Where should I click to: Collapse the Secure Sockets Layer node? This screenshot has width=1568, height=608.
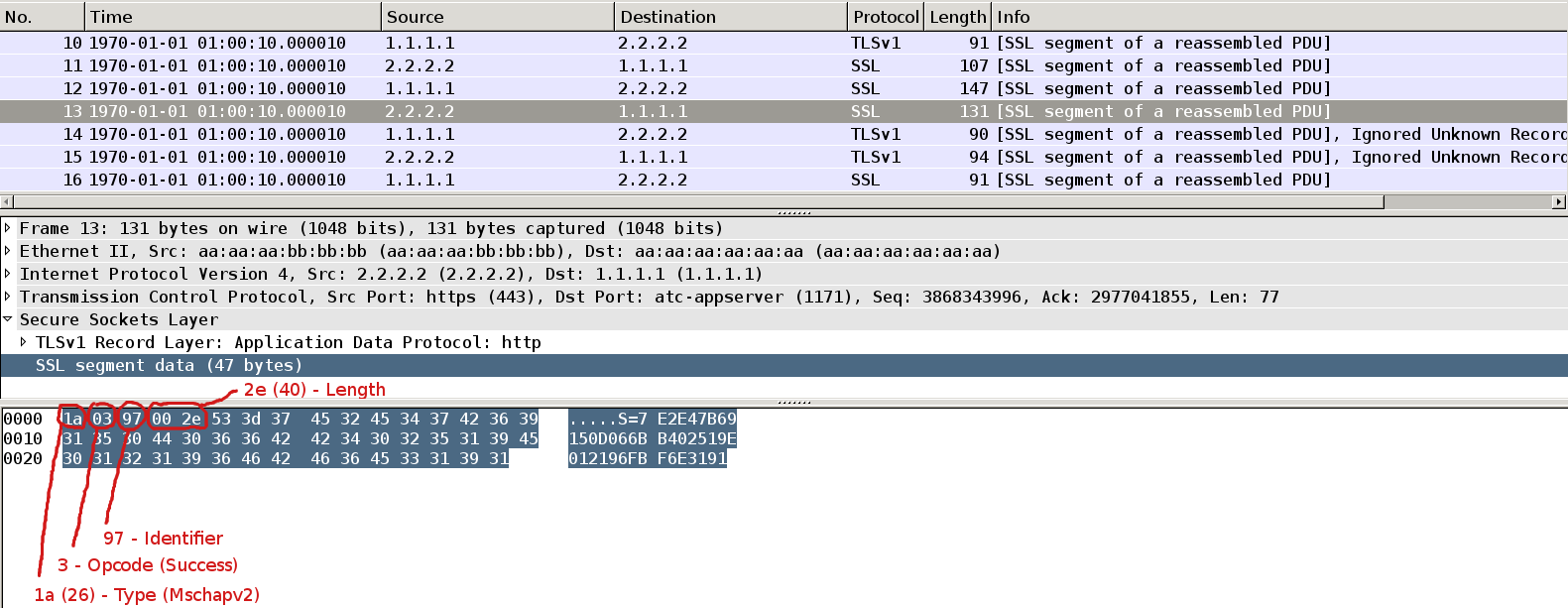point(8,319)
